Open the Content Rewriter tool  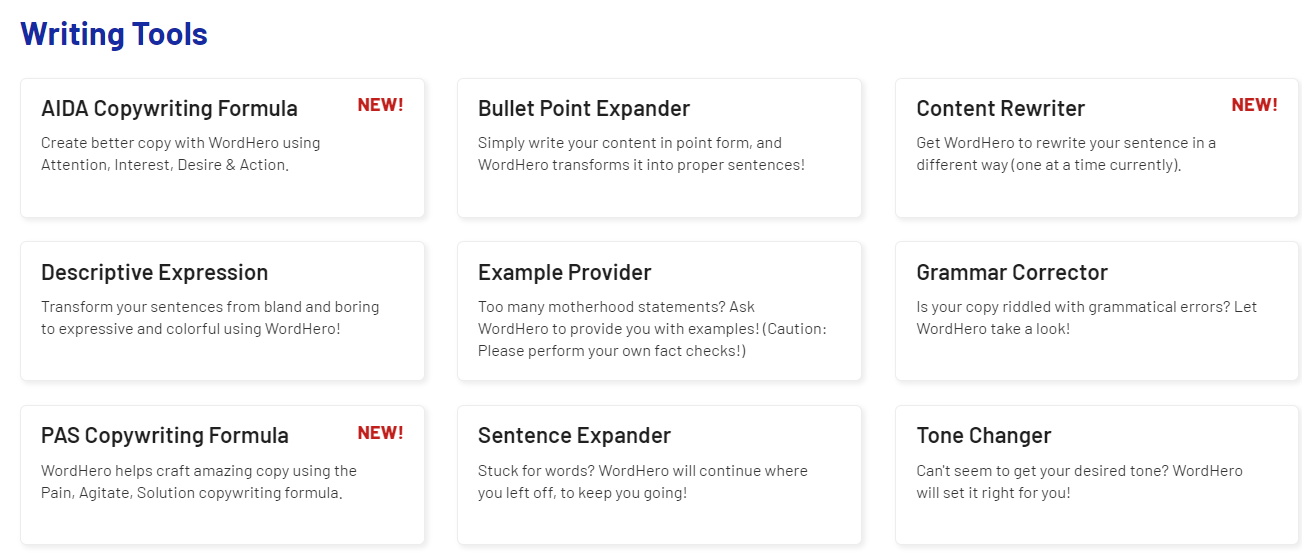point(1000,109)
